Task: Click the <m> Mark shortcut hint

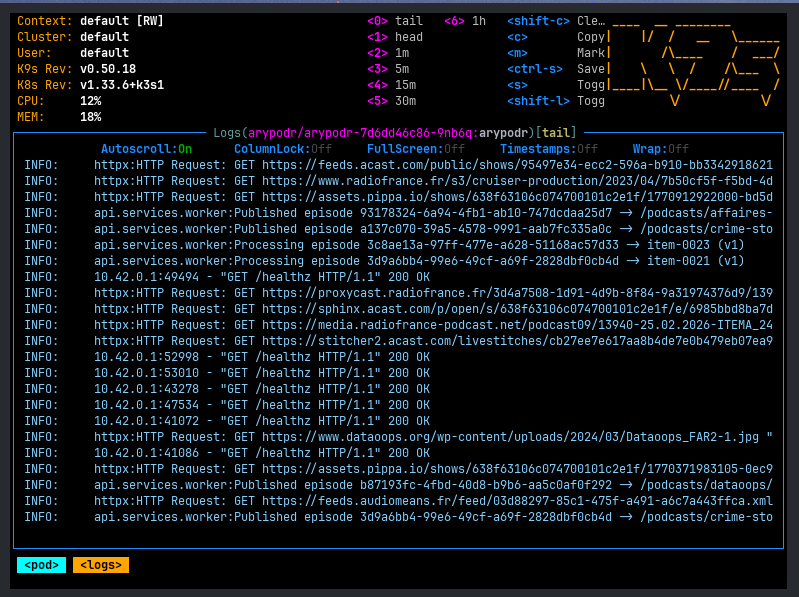Action: coord(555,53)
